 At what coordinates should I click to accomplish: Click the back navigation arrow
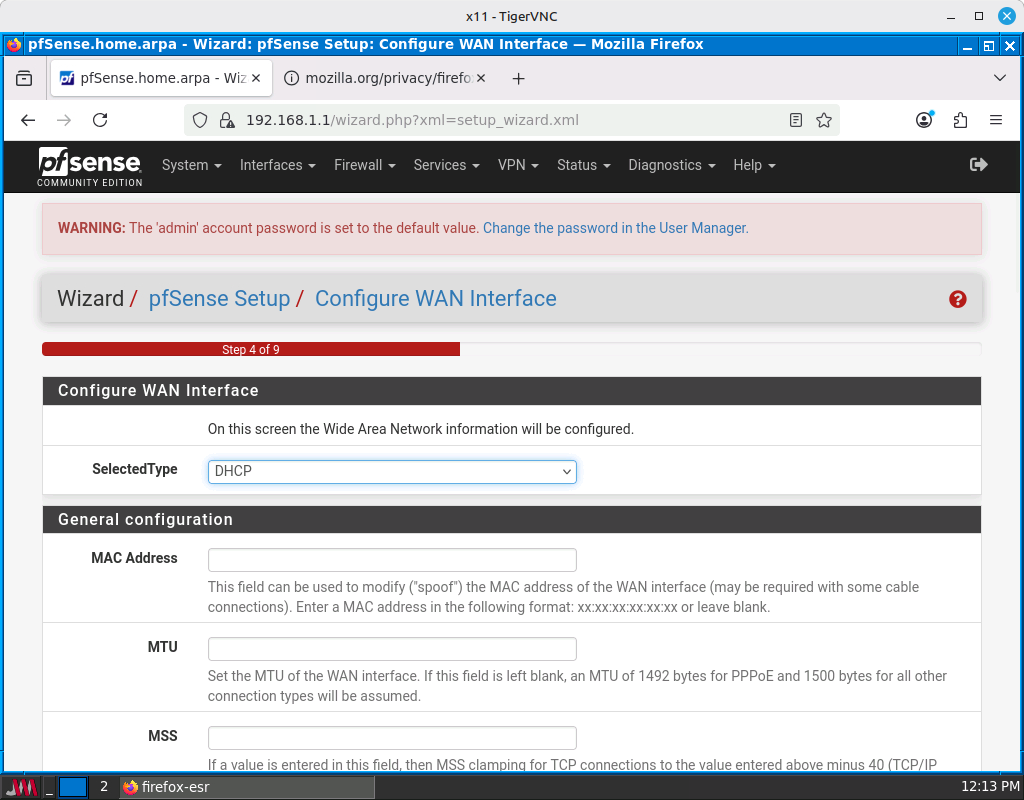(28, 120)
